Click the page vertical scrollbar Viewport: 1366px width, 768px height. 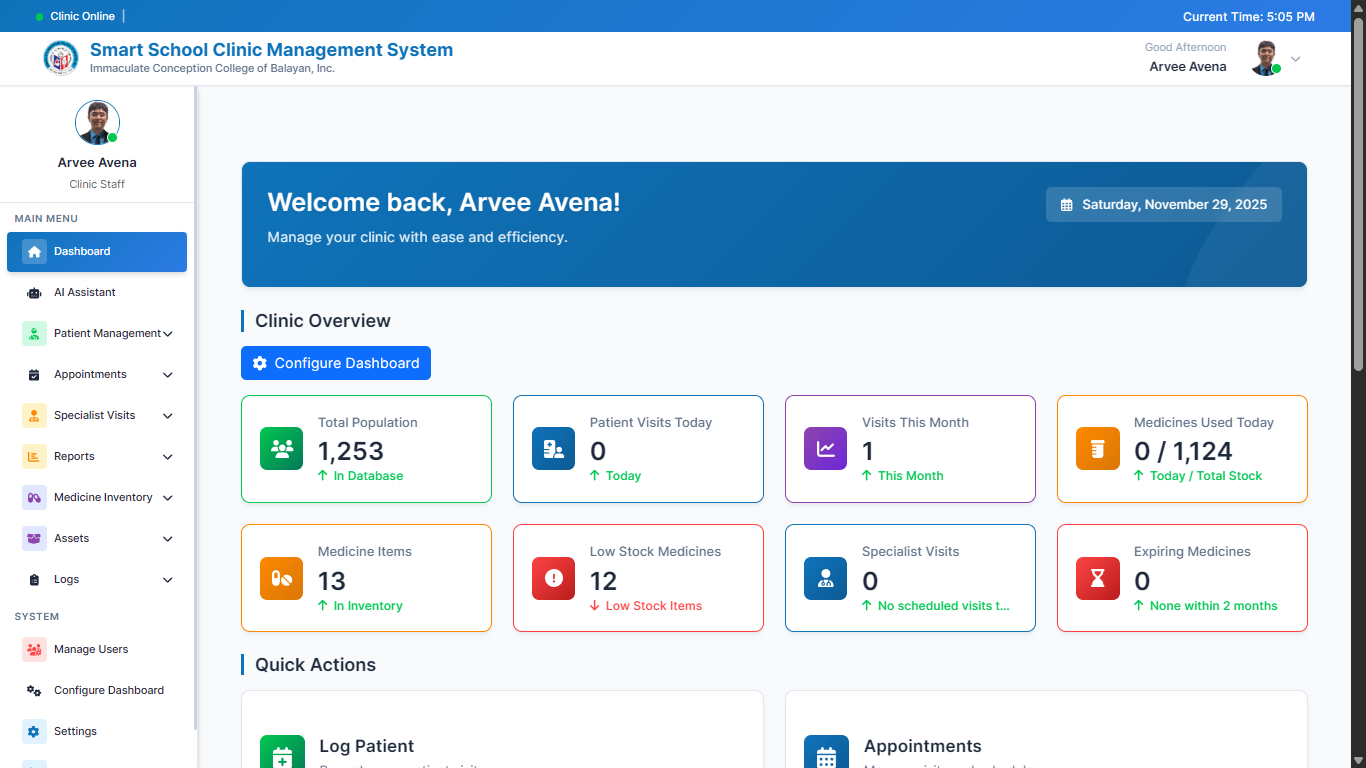(x=1357, y=200)
